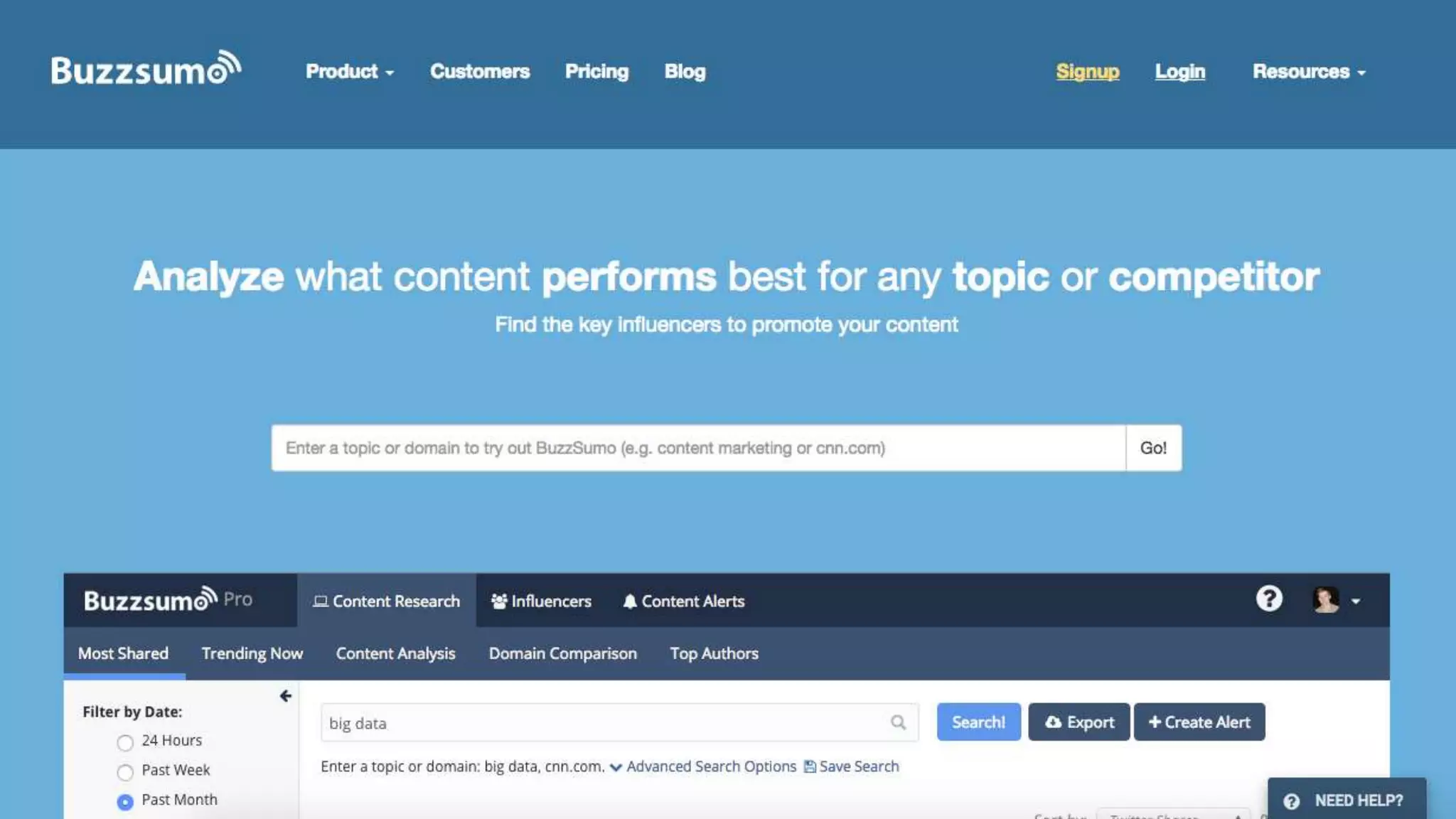1456x819 pixels.
Task: Open the Influencers section
Action: pyautogui.click(x=541, y=601)
